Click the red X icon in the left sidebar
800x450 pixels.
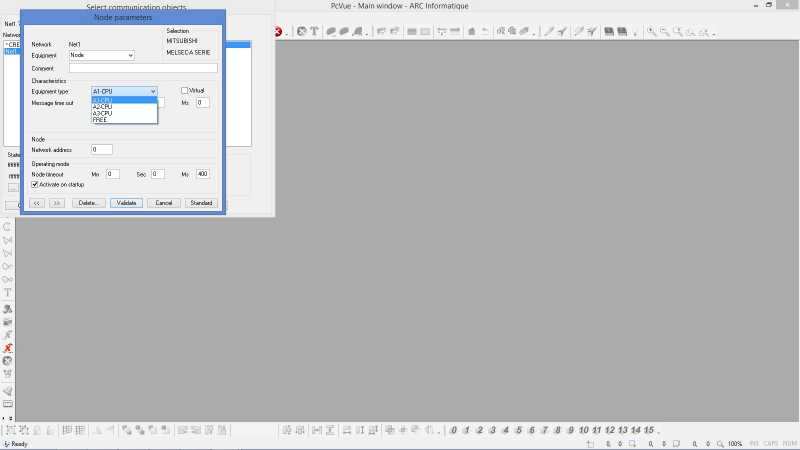click(8, 348)
